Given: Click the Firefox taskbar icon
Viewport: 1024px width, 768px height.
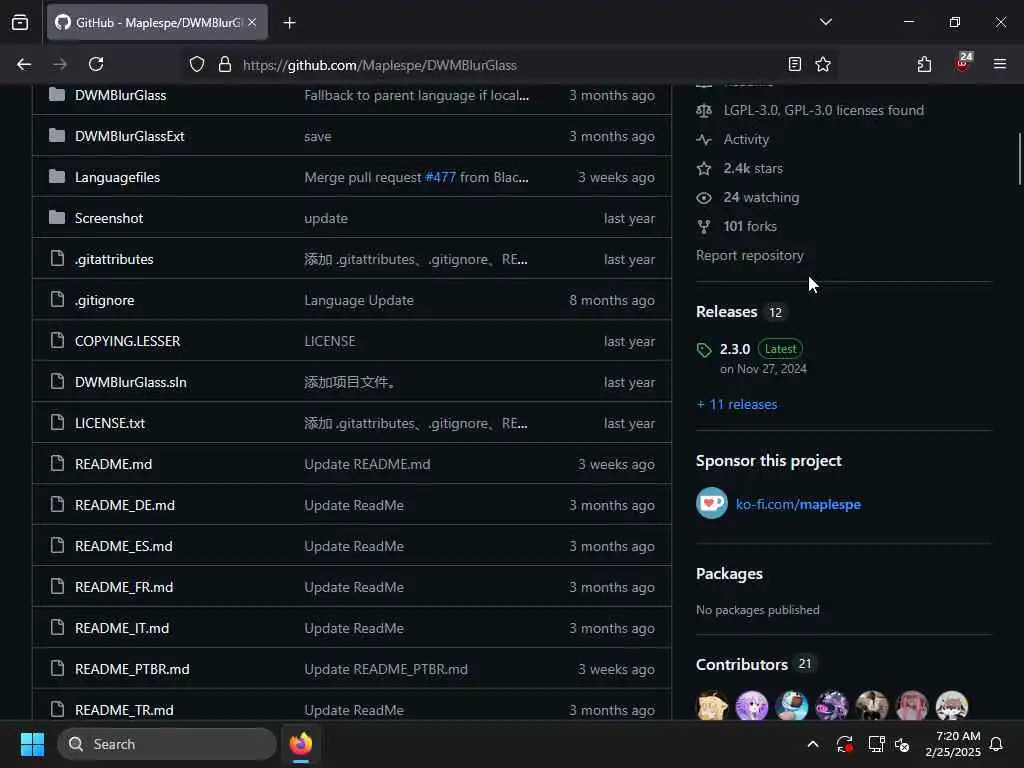Looking at the screenshot, I should (301, 744).
